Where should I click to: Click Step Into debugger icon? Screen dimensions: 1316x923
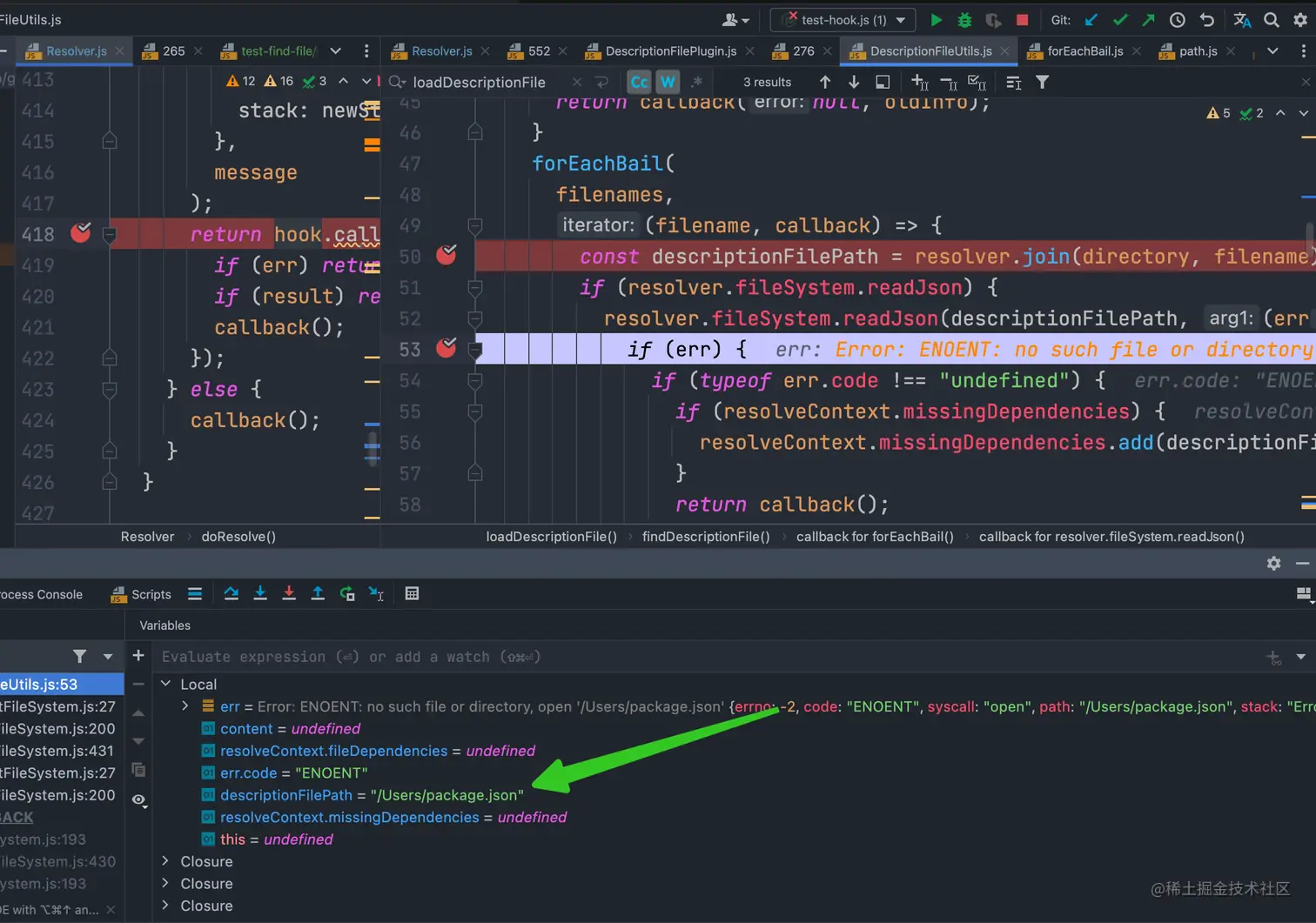coord(259,593)
